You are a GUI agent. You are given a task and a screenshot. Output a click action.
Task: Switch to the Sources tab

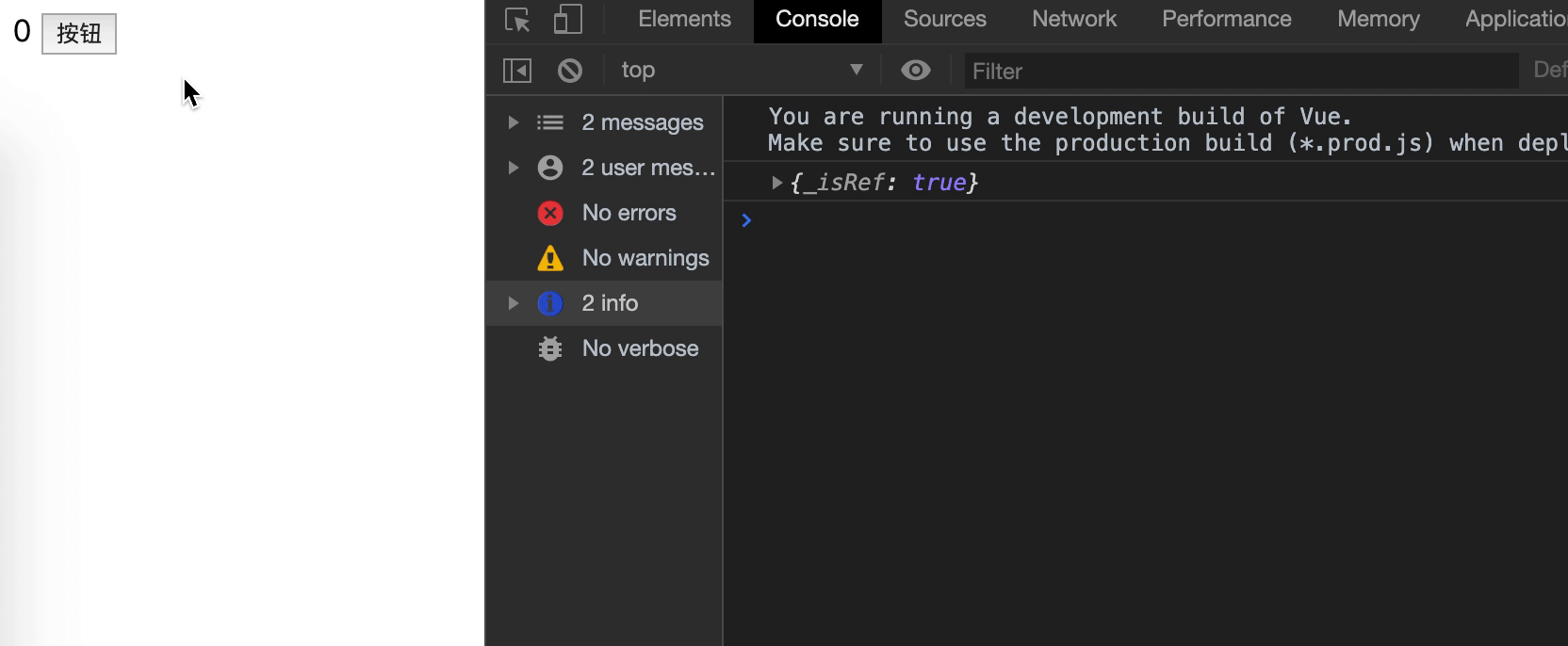pos(944,20)
